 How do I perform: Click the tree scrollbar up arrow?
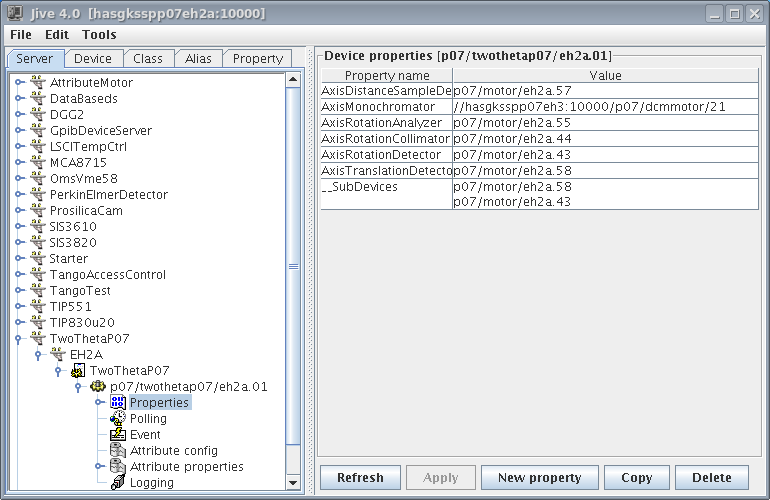(293, 80)
